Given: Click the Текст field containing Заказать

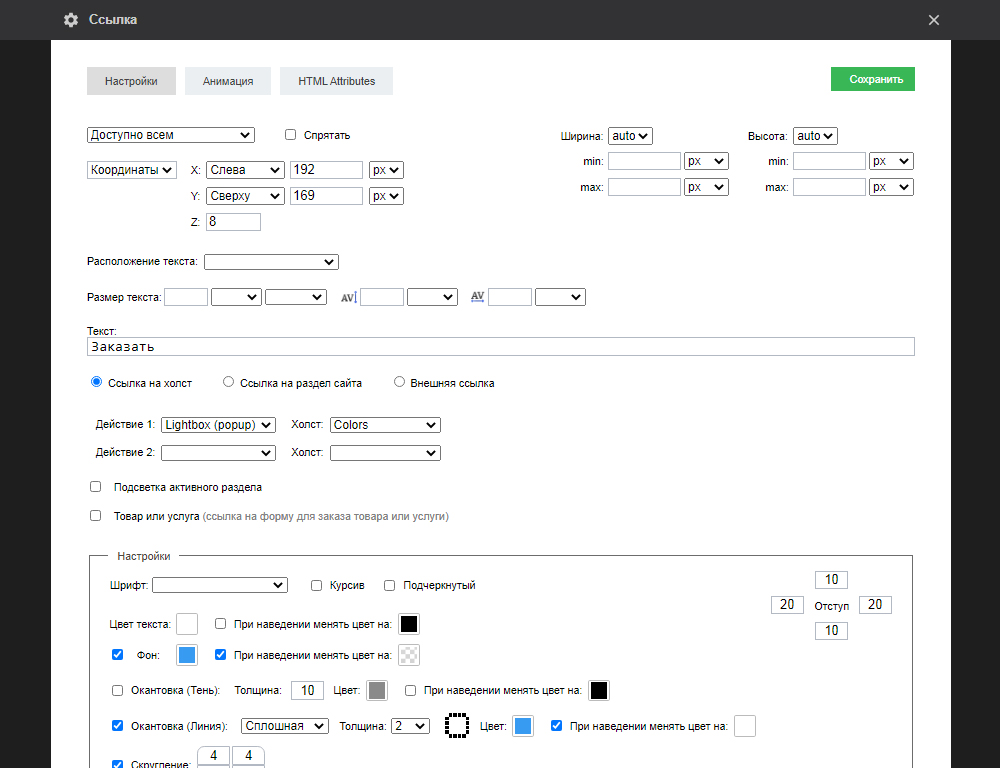Looking at the screenshot, I should [500, 347].
